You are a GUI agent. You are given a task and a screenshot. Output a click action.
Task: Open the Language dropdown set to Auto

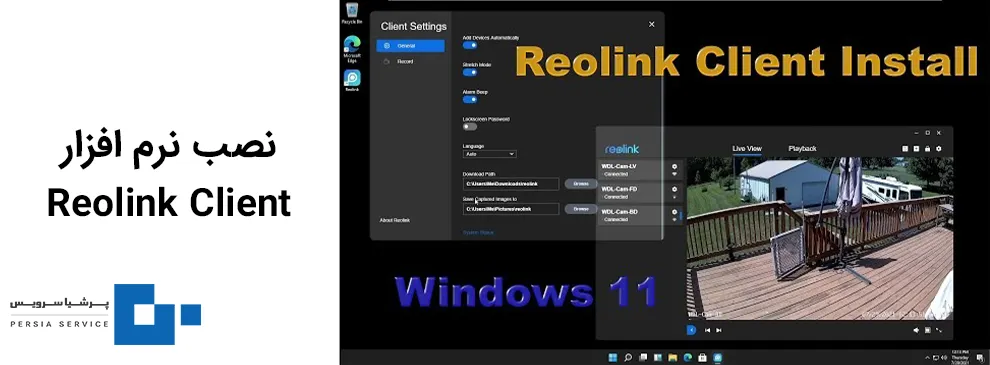click(489, 153)
